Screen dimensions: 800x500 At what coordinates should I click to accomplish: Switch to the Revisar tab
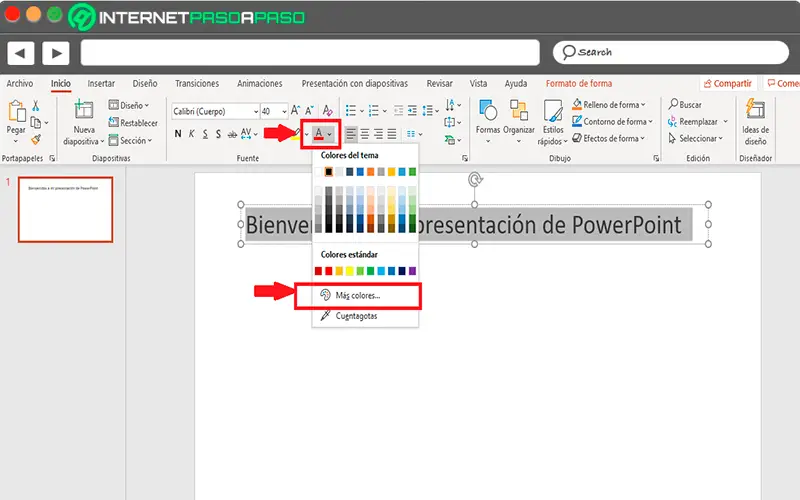(x=439, y=83)
